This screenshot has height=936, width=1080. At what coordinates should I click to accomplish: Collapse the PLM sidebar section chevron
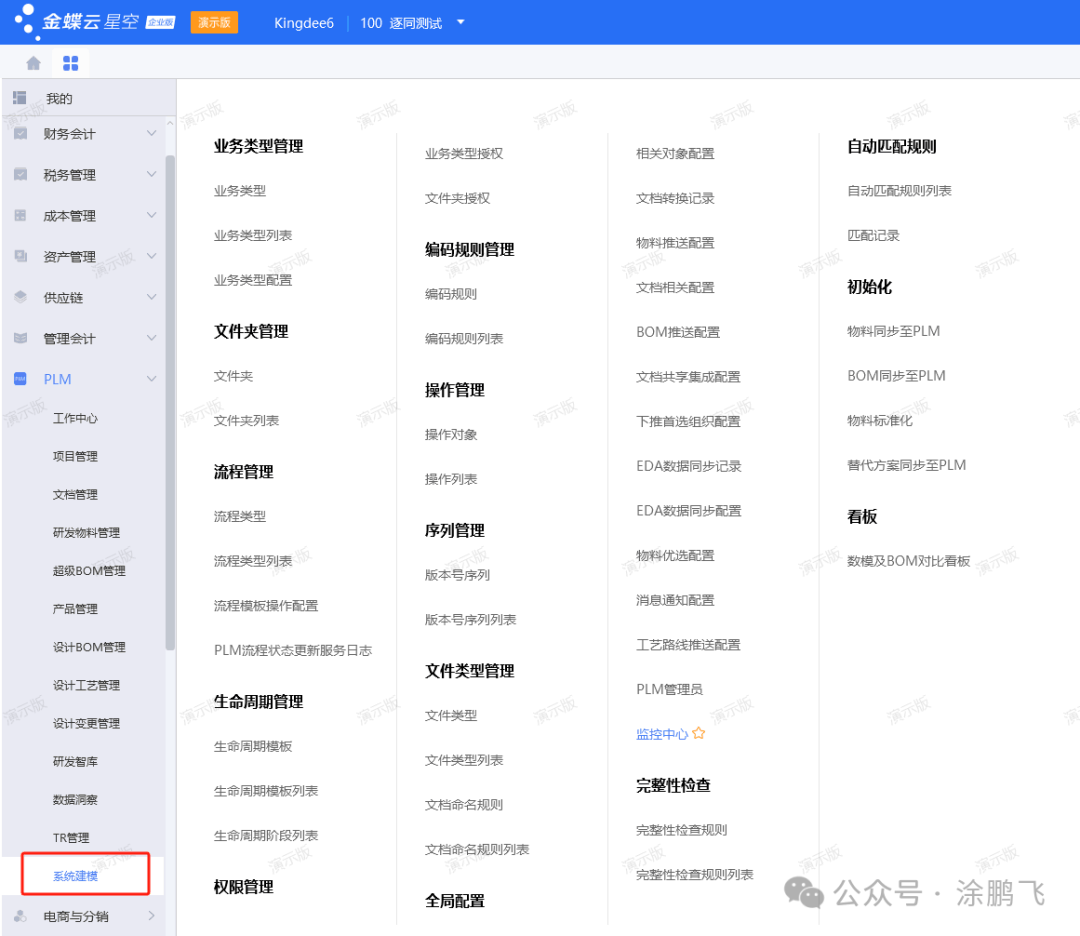click(152, 379)
